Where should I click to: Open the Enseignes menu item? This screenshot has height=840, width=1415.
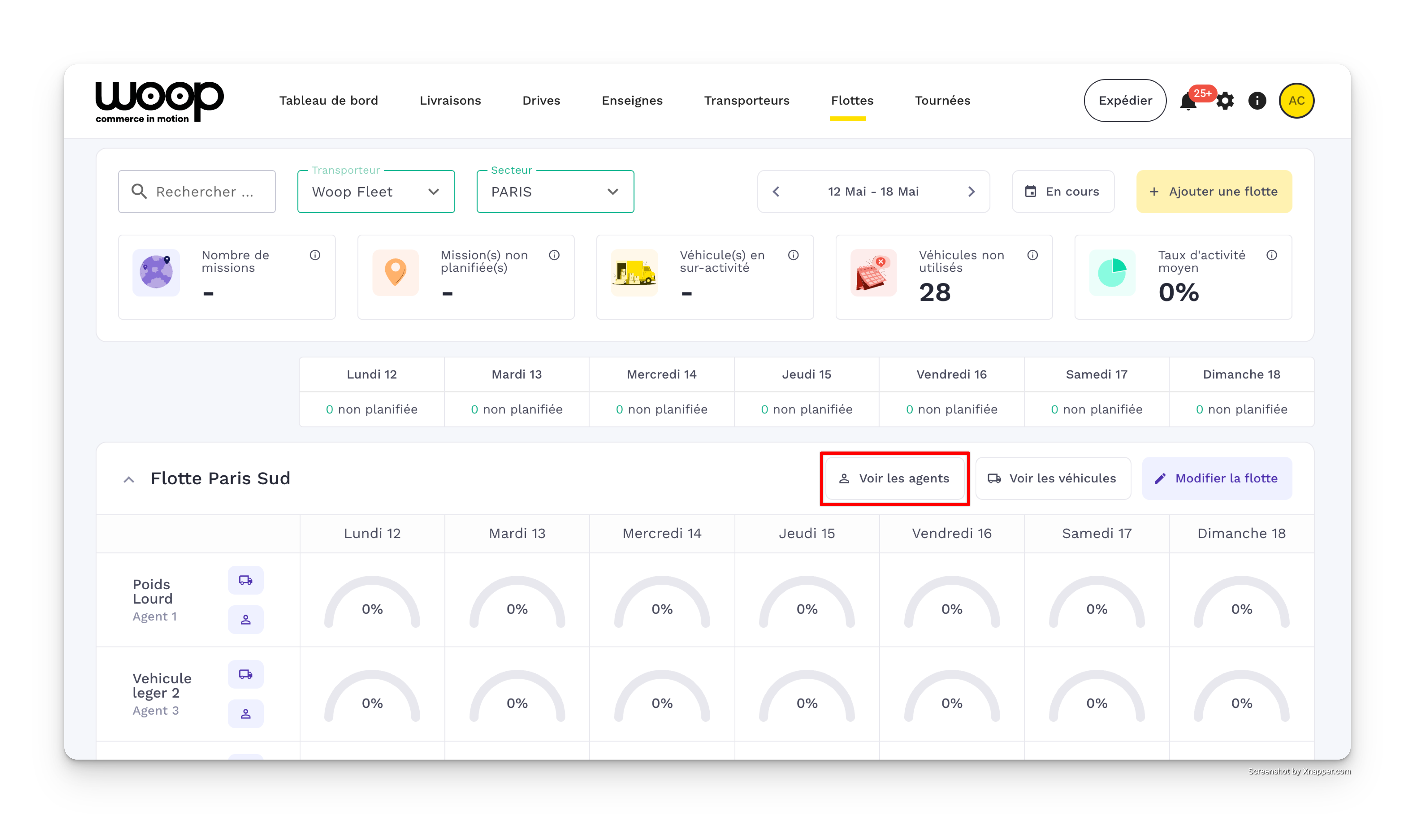(632, 101)
